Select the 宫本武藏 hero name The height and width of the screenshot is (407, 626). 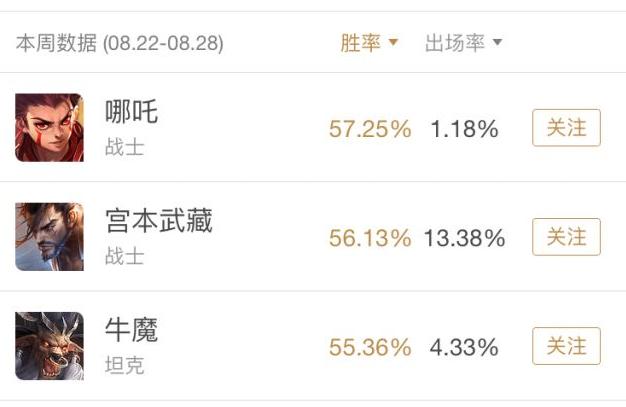click(x=158, y=220)
